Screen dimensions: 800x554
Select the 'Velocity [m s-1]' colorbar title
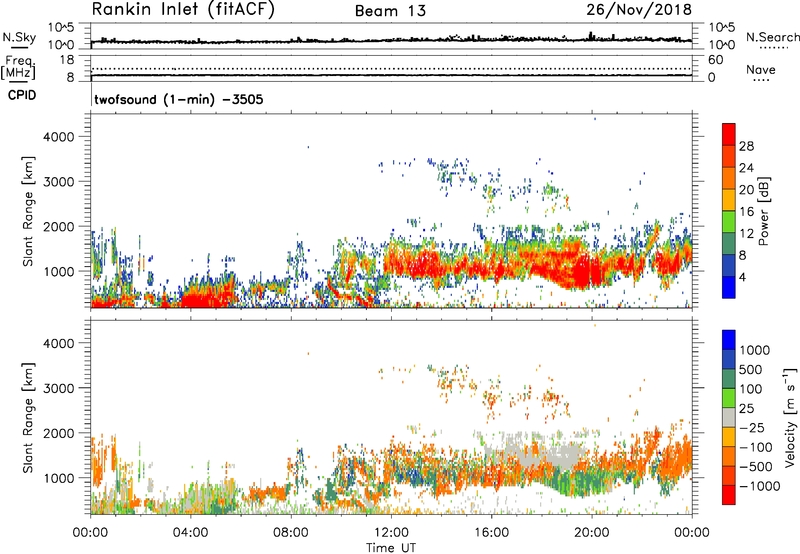tap(790, 417)
